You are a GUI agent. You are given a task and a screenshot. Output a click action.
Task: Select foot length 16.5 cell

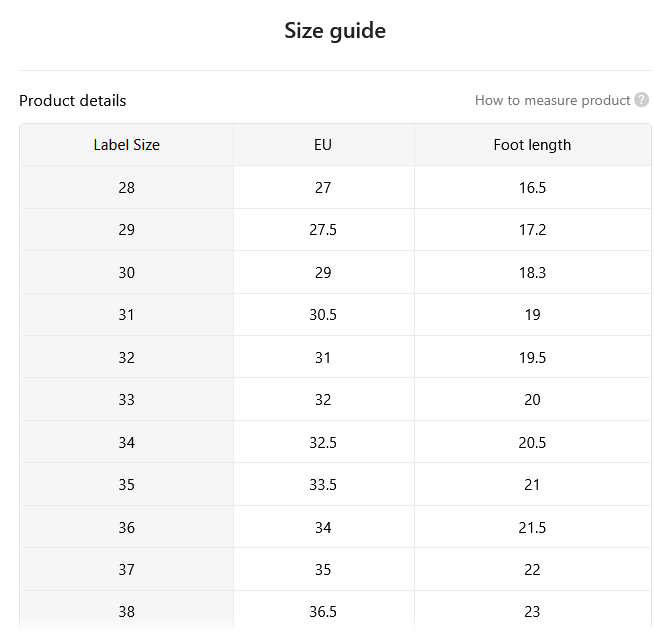coord(532,187)
